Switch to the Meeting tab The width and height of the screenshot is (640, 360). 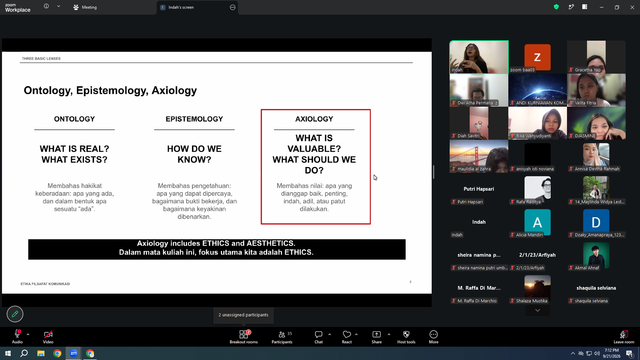coord(85,7)
